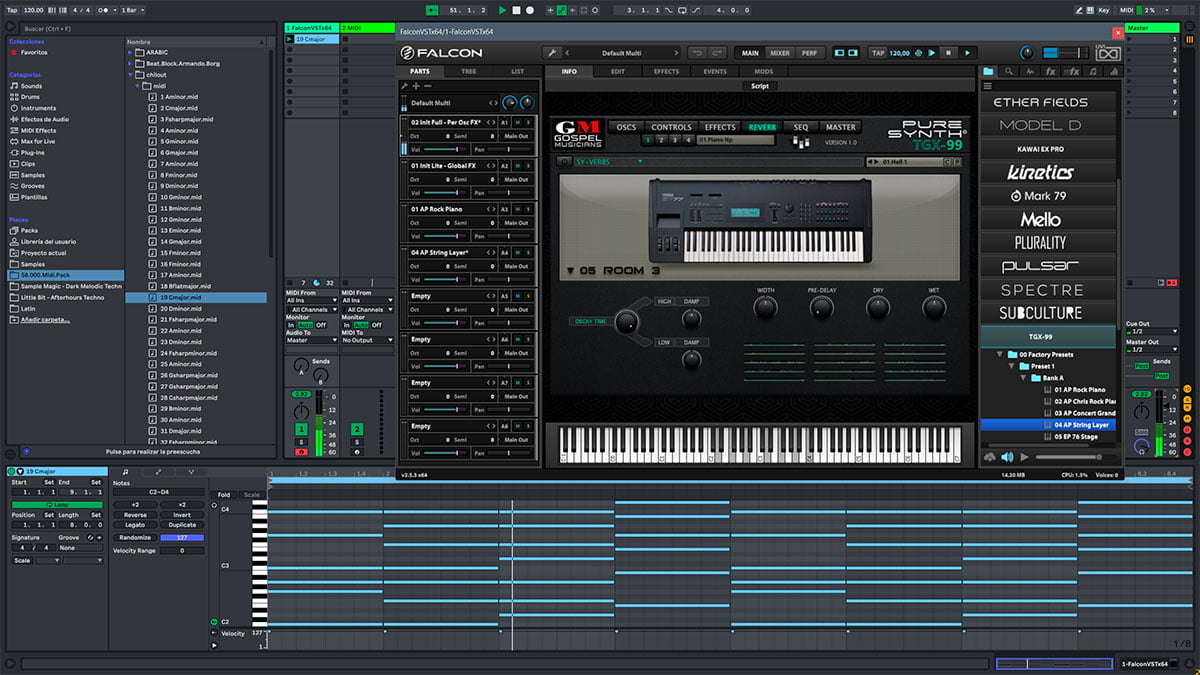The width and height of the screenshot is (1200, 675).
Task: Arm the round Record button in the transport bar
Action: [530, 9]
